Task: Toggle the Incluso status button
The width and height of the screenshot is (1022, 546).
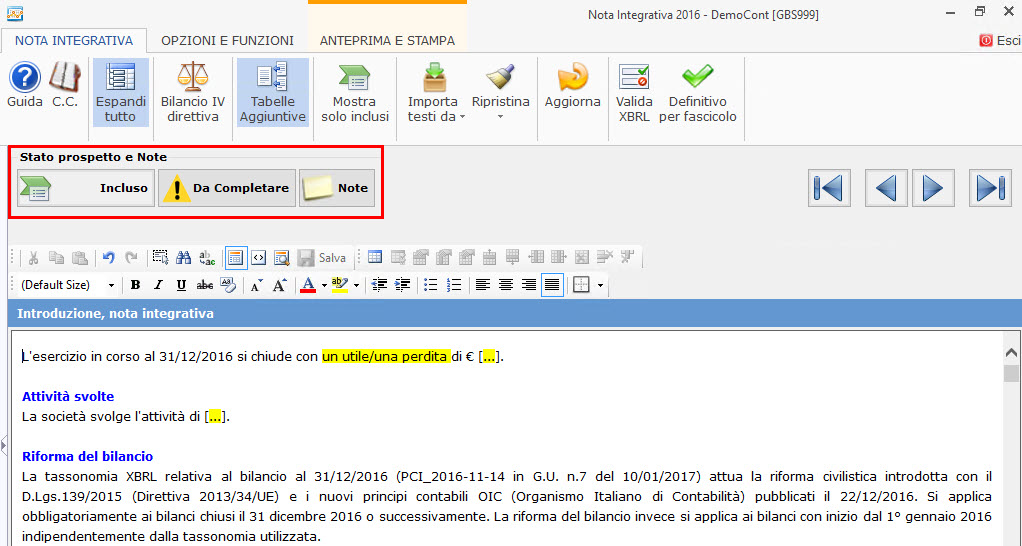Action: click(86, 188)
